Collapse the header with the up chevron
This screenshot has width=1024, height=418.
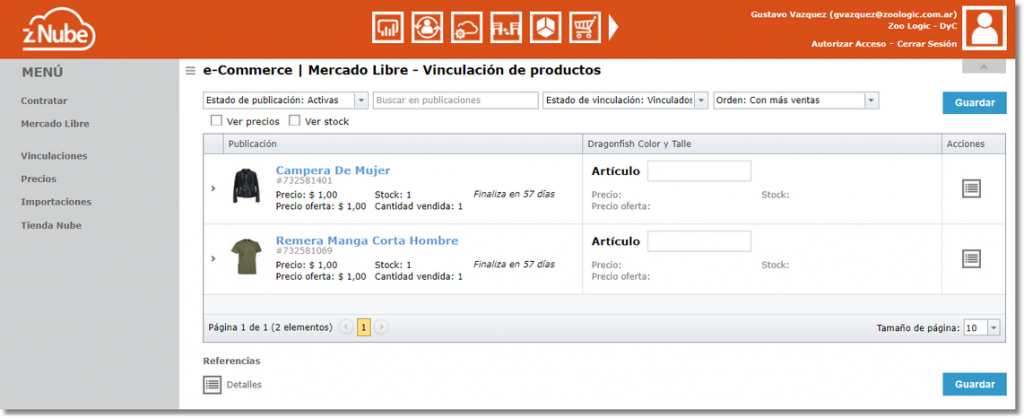984,67
